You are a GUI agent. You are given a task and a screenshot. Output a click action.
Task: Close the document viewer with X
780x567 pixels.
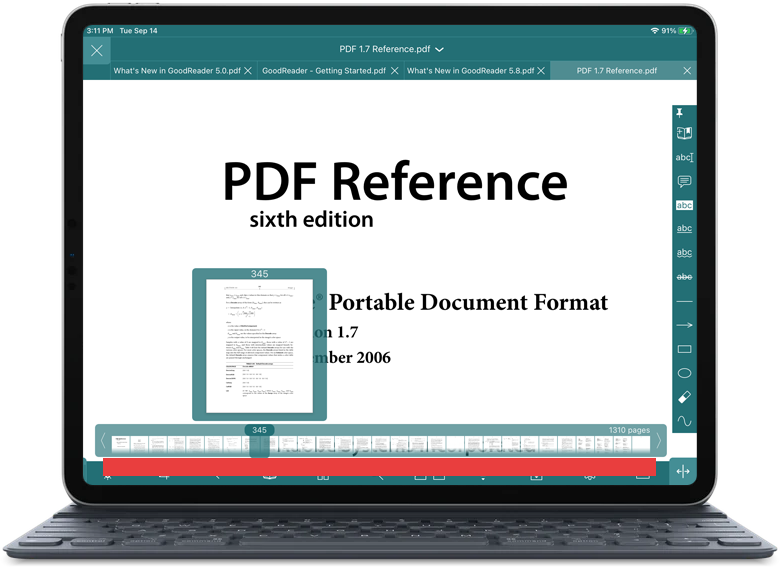click(x=97, y=50)
